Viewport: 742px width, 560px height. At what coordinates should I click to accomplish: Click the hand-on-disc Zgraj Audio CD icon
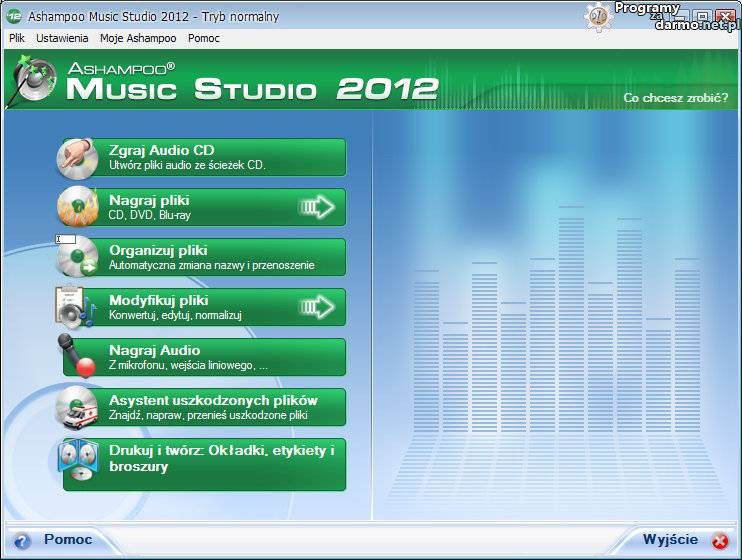(x=77, y=158)
